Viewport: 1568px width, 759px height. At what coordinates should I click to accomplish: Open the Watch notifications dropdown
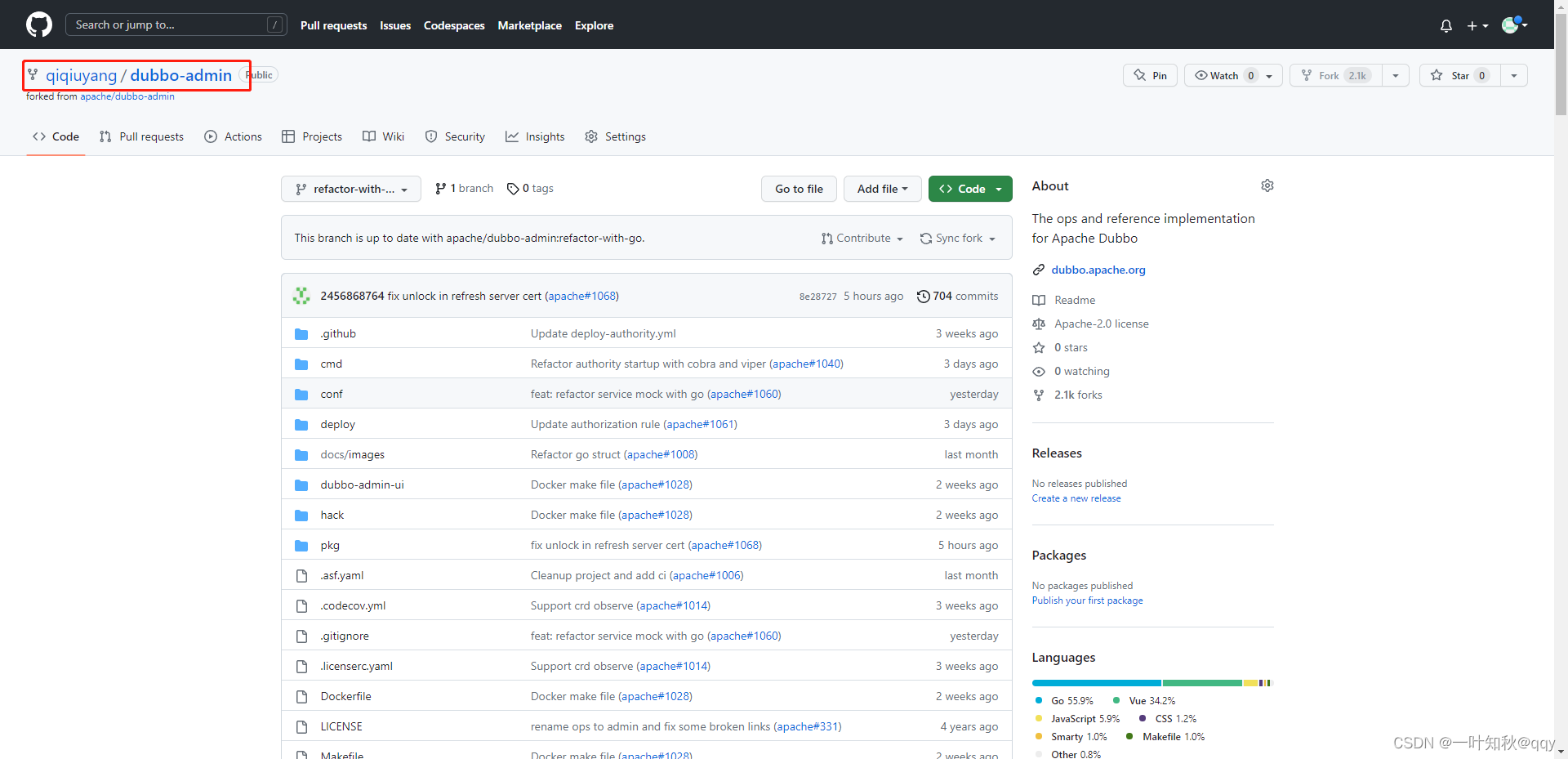pos(1233,75)
